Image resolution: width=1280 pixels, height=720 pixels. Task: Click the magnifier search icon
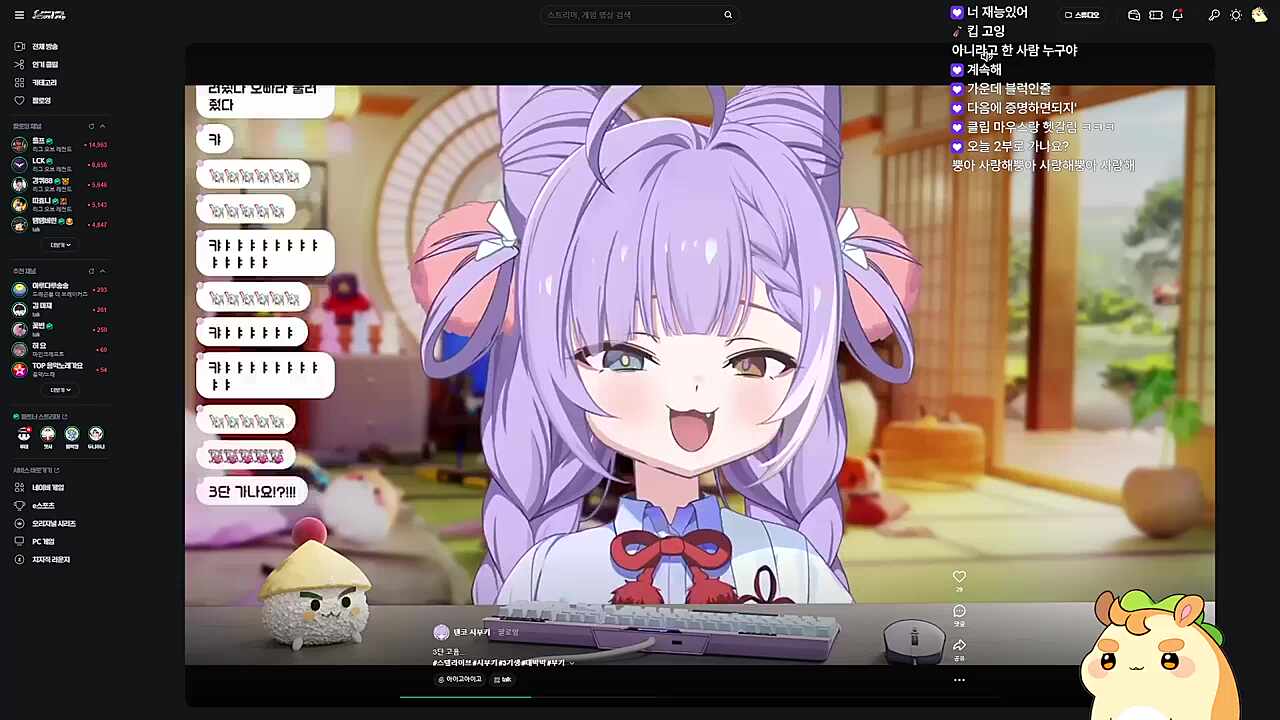[728, 15]
